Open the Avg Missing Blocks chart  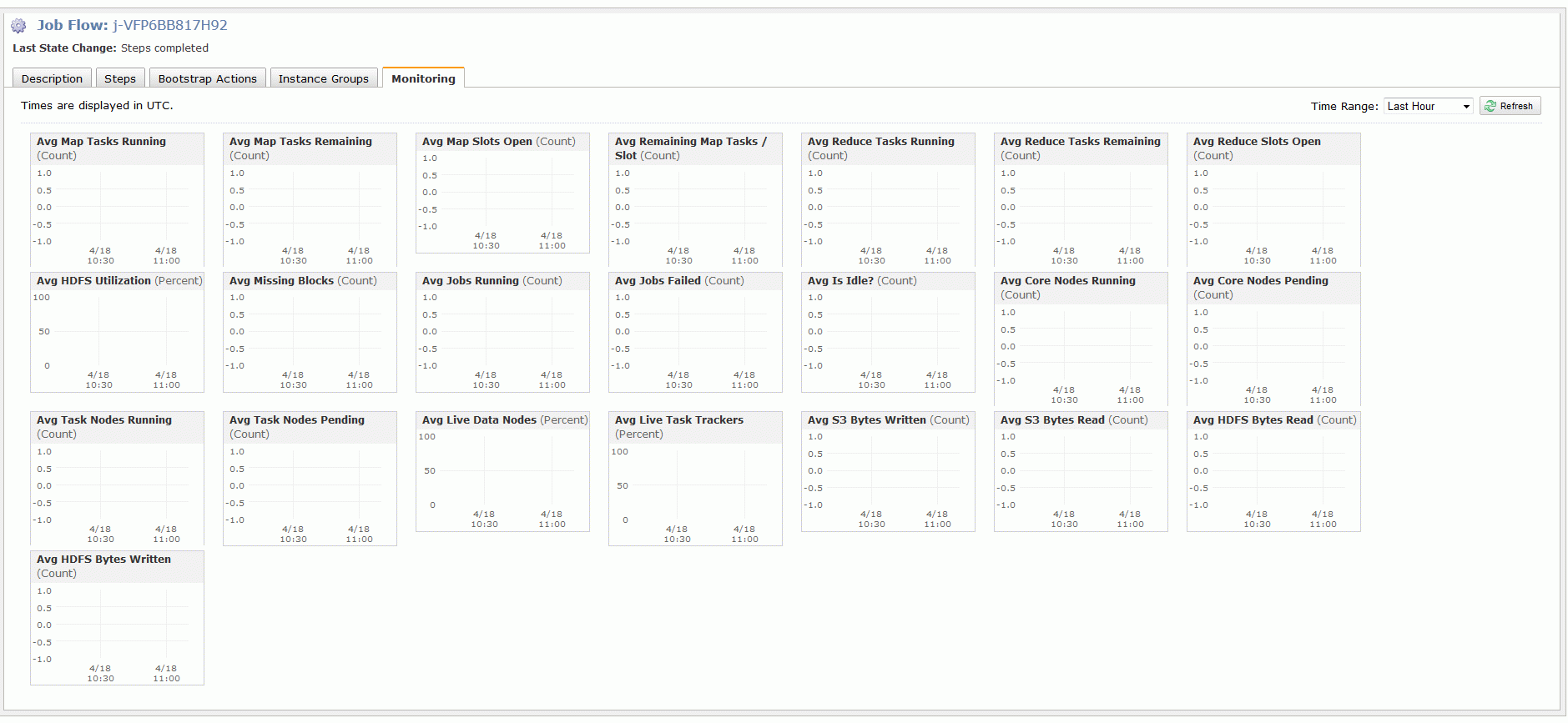(310, 332)
